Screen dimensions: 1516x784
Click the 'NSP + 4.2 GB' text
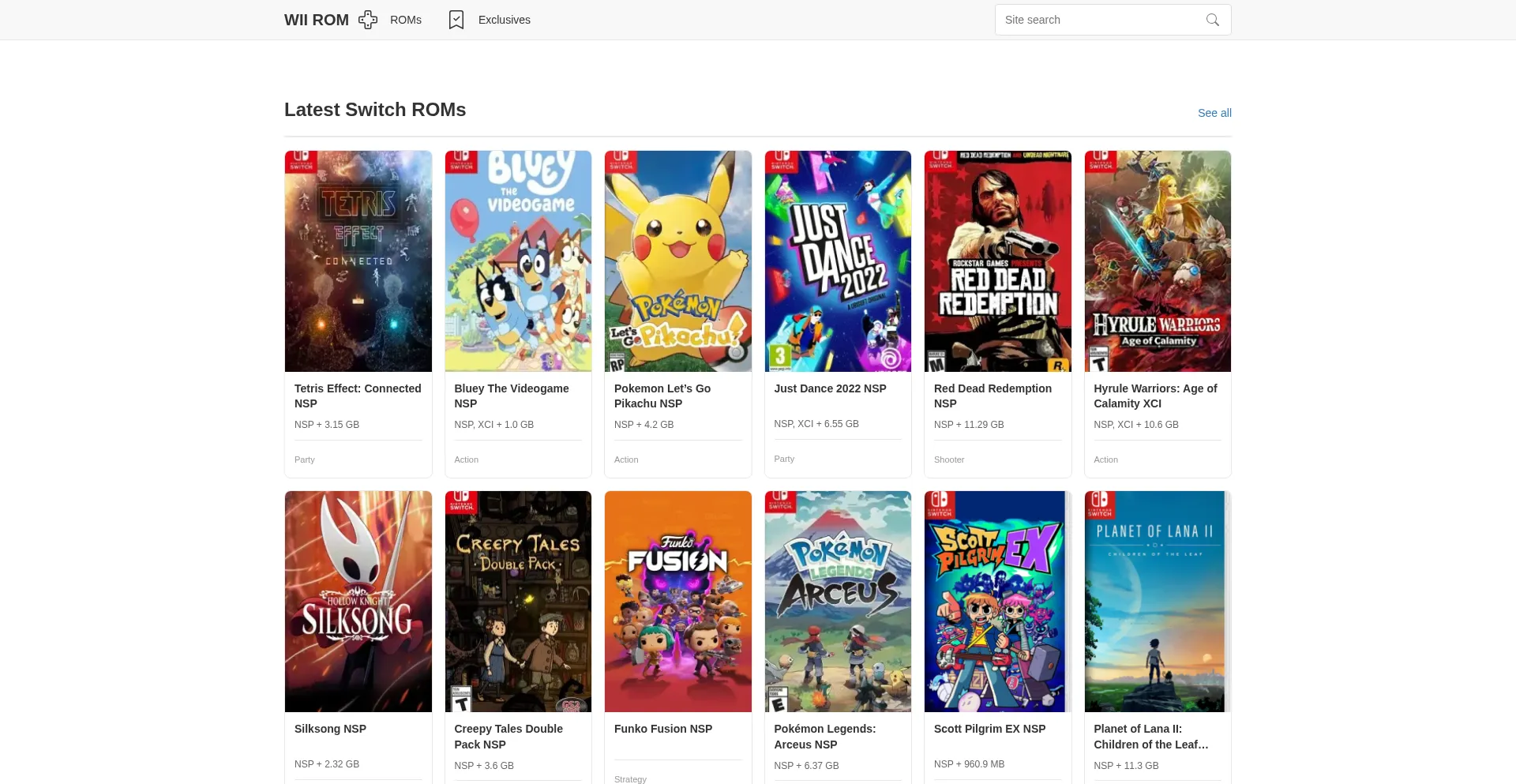coord(644,425)
